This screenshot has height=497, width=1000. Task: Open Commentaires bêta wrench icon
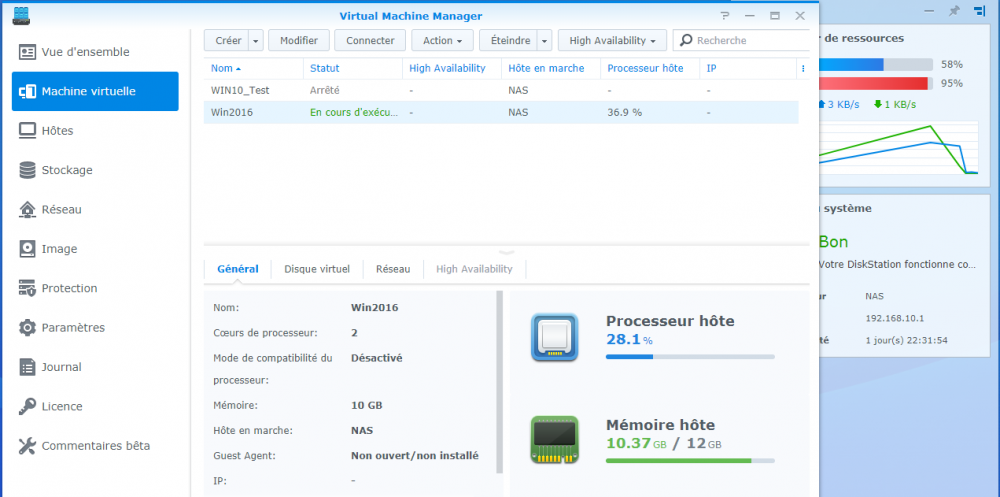27,446
